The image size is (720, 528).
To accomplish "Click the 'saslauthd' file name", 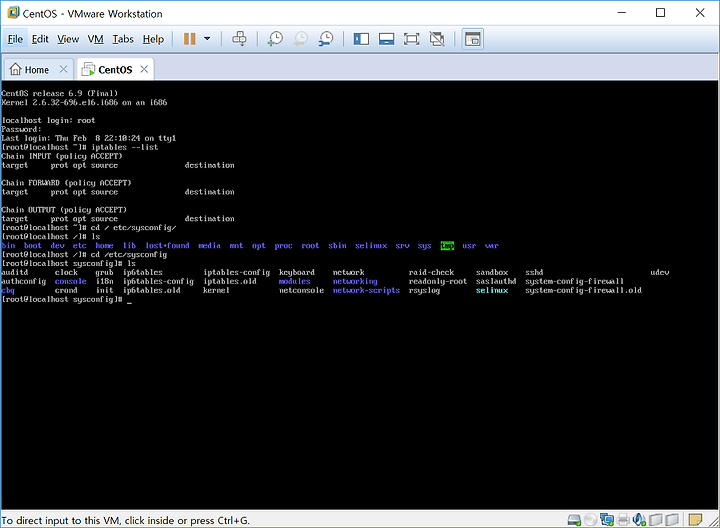I will click(x=496, y=281).
